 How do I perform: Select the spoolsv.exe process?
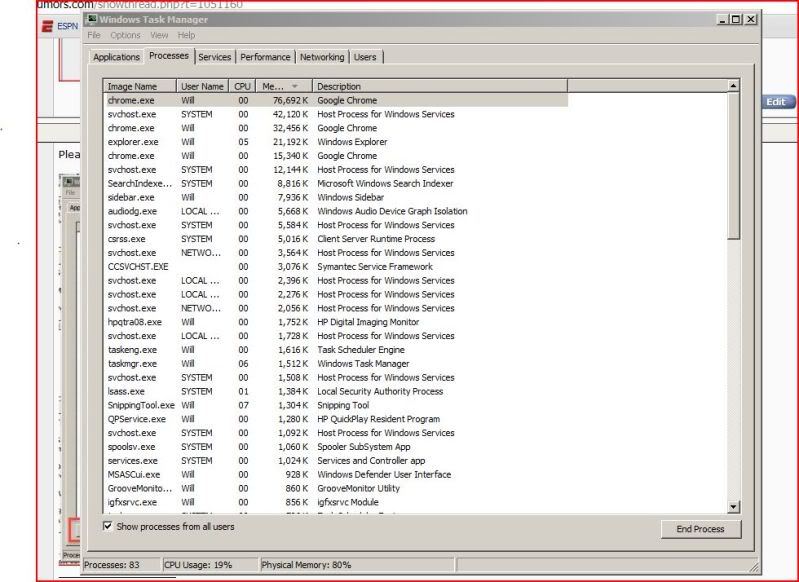[335, 446]
